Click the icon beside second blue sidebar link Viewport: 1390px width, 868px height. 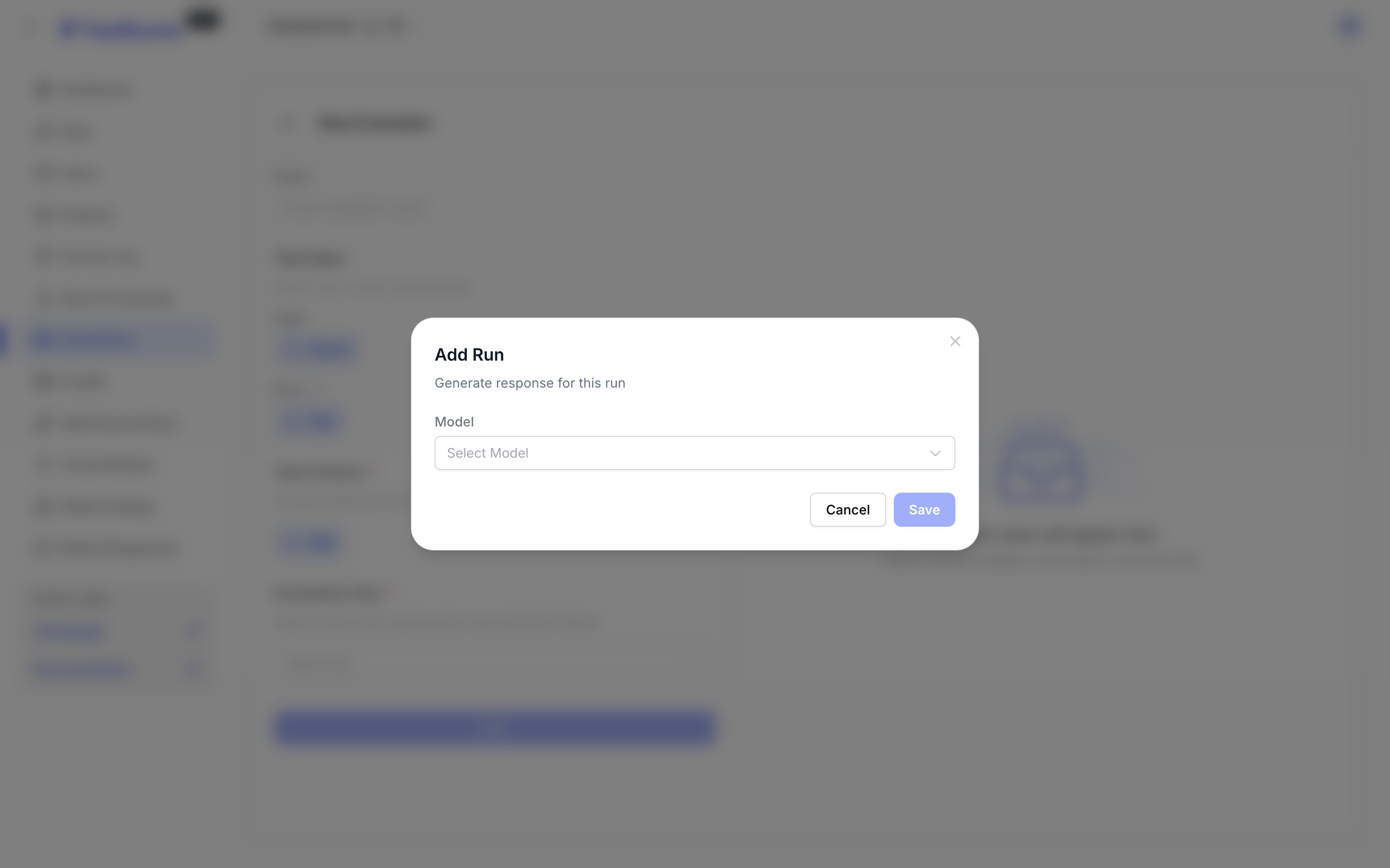point(193,670)
